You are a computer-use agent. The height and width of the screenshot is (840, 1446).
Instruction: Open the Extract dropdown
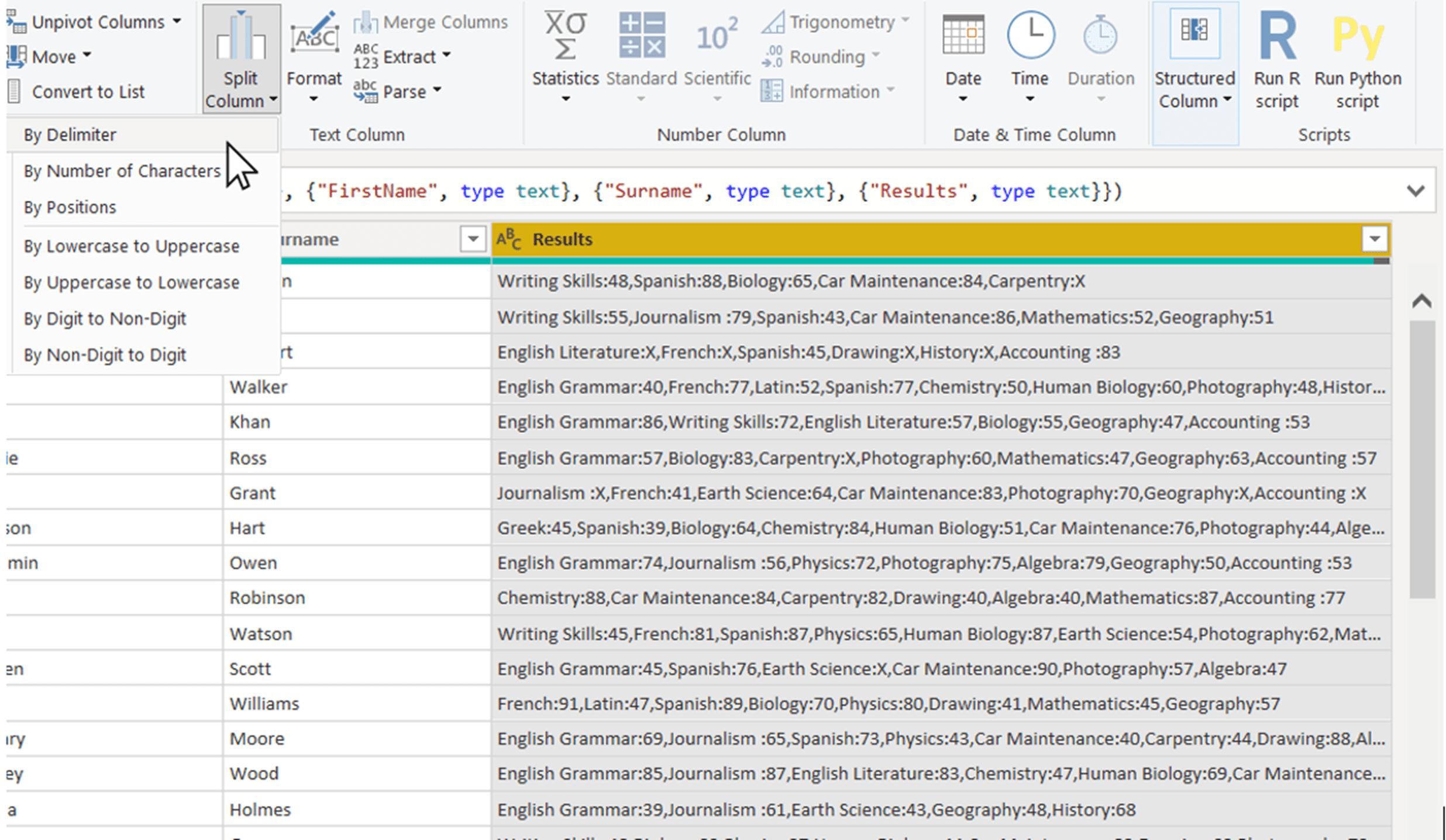pos(409,56)
